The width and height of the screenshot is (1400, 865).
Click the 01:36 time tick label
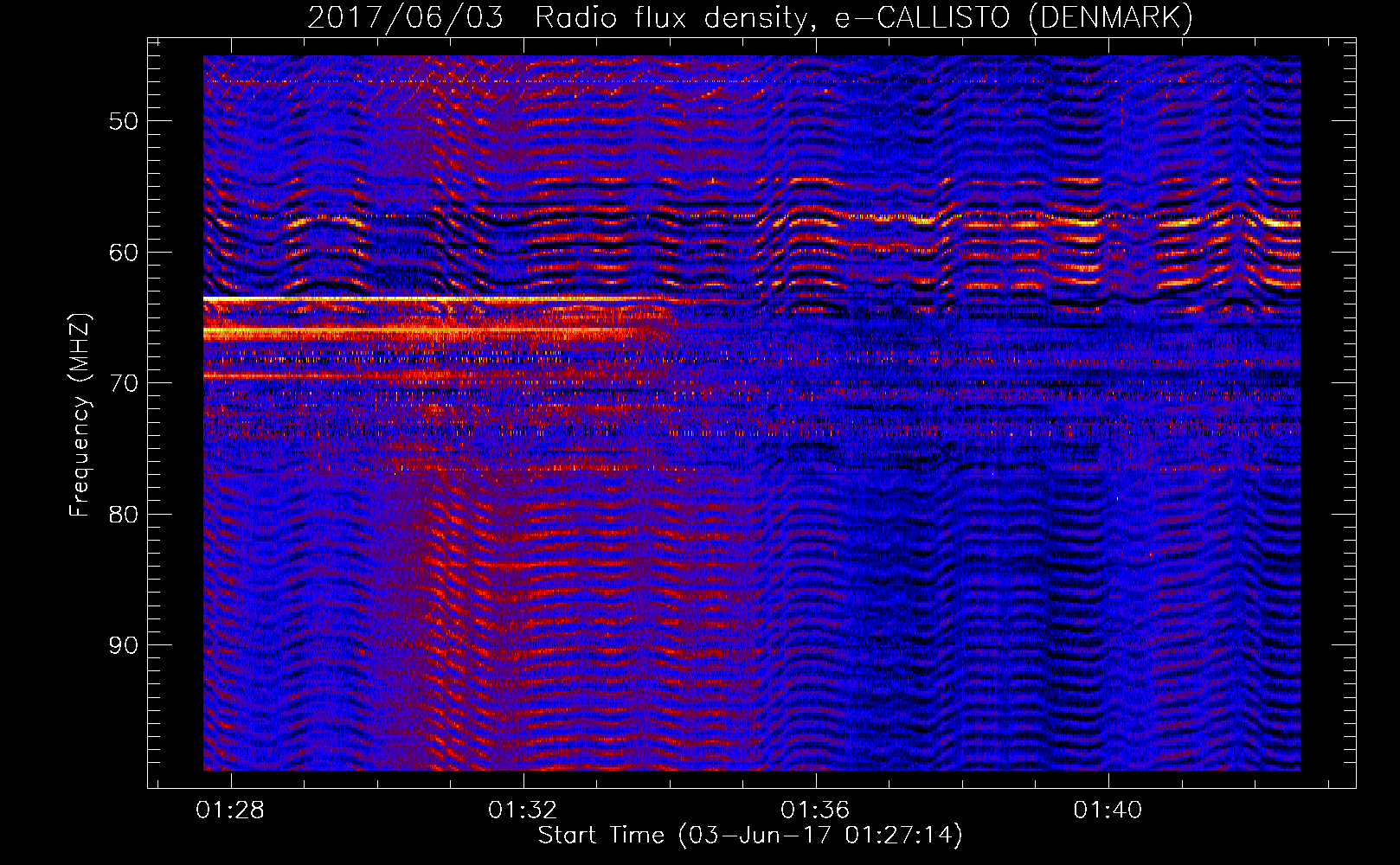pos(815,811)
